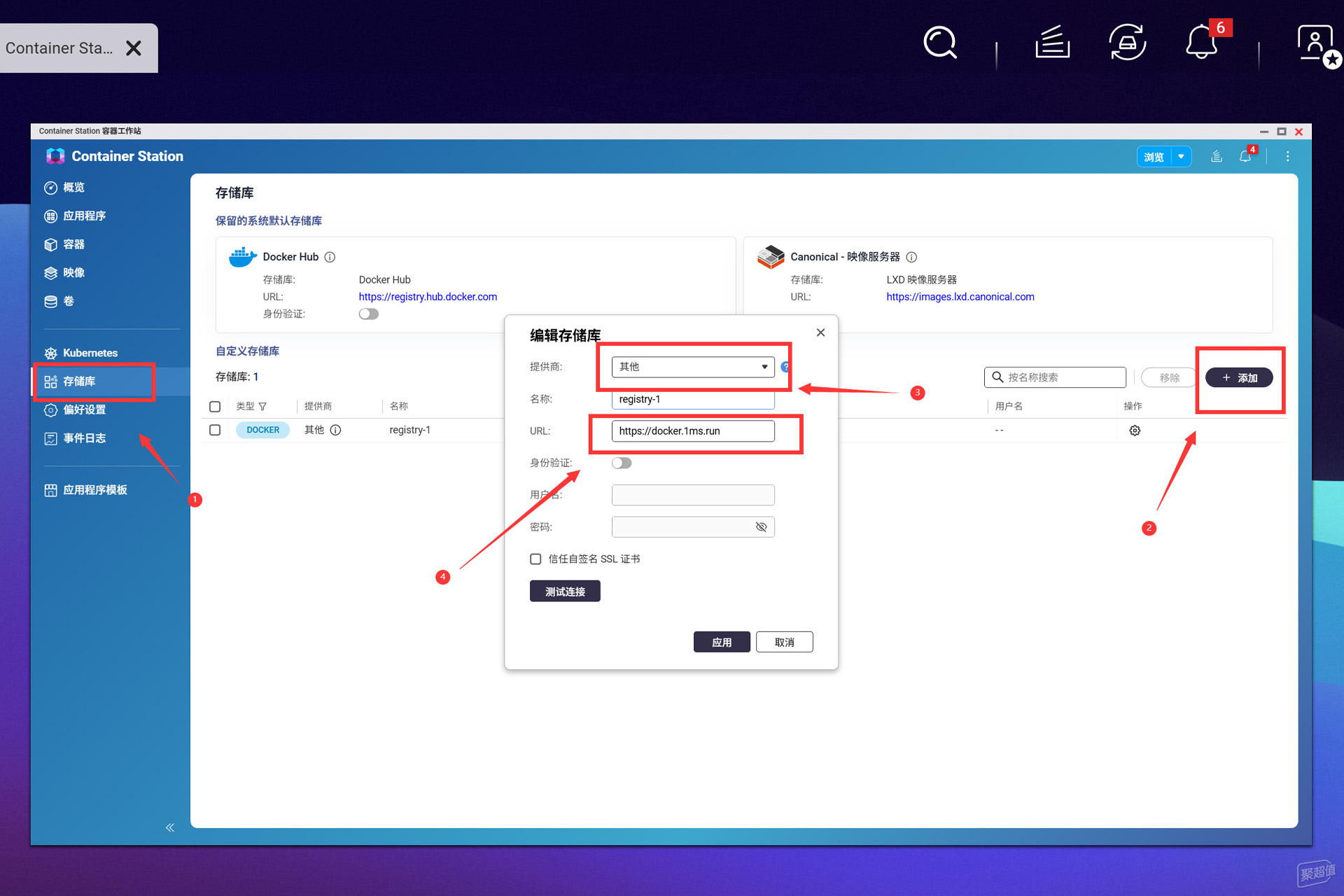Click the 测试连接 test connection button

click(x=565, y=591)
